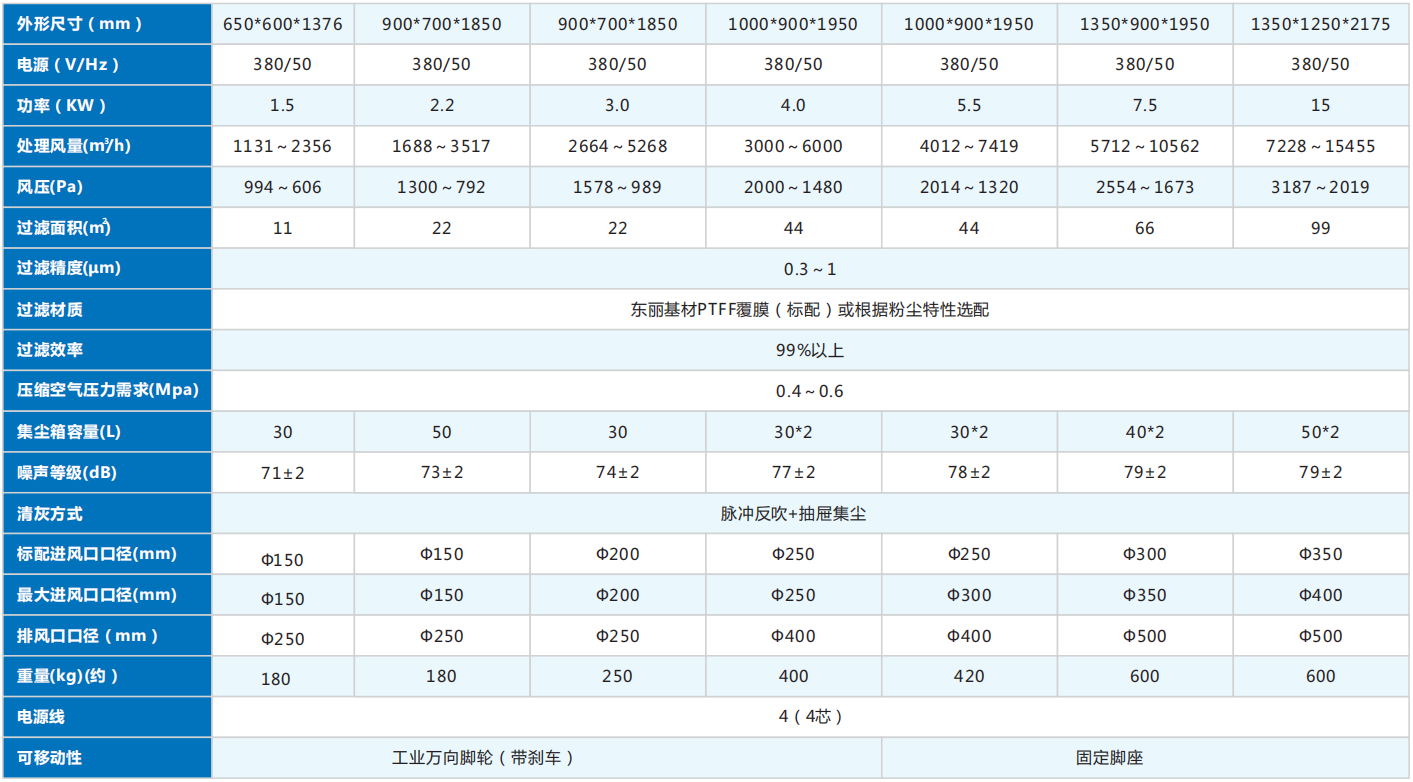
Task: Select the 压缩空气压力需求(Mpa) row header
Action: pyautogui.click(x=106, y=391)
